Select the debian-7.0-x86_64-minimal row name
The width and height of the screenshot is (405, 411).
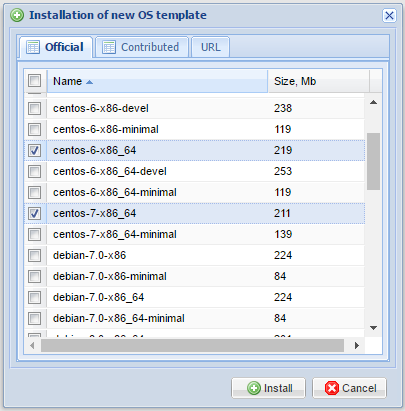(119, 318)
